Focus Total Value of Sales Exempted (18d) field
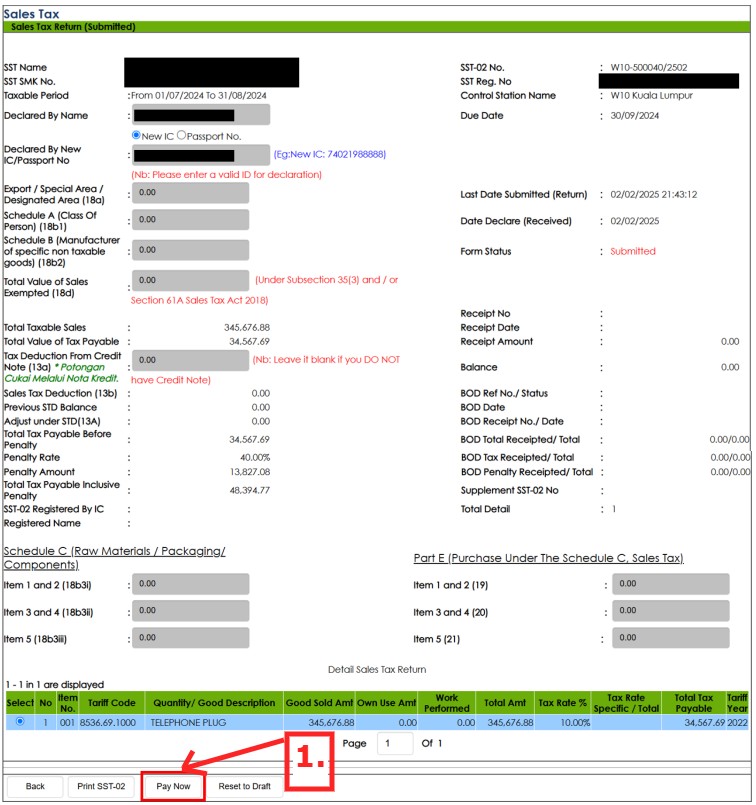Viewport: 756px width, 805px height. (190, 281)
